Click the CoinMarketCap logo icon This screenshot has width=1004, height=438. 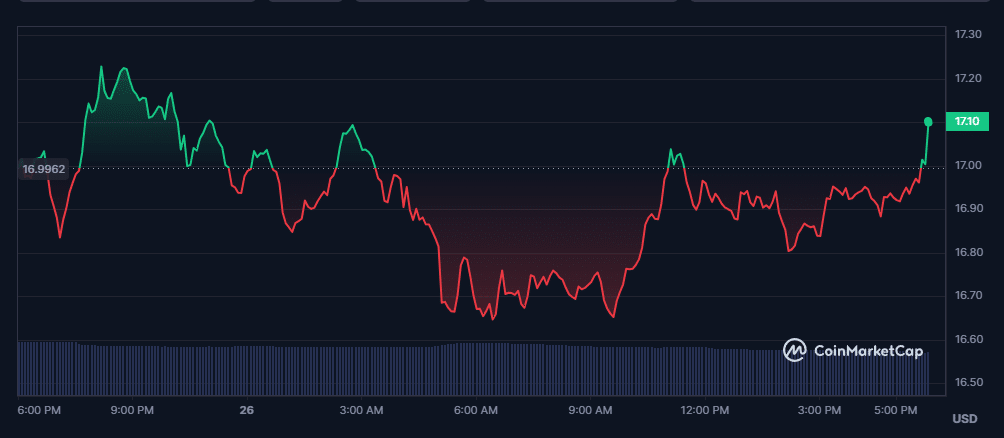pyautogui.click(x=795, y=350)
